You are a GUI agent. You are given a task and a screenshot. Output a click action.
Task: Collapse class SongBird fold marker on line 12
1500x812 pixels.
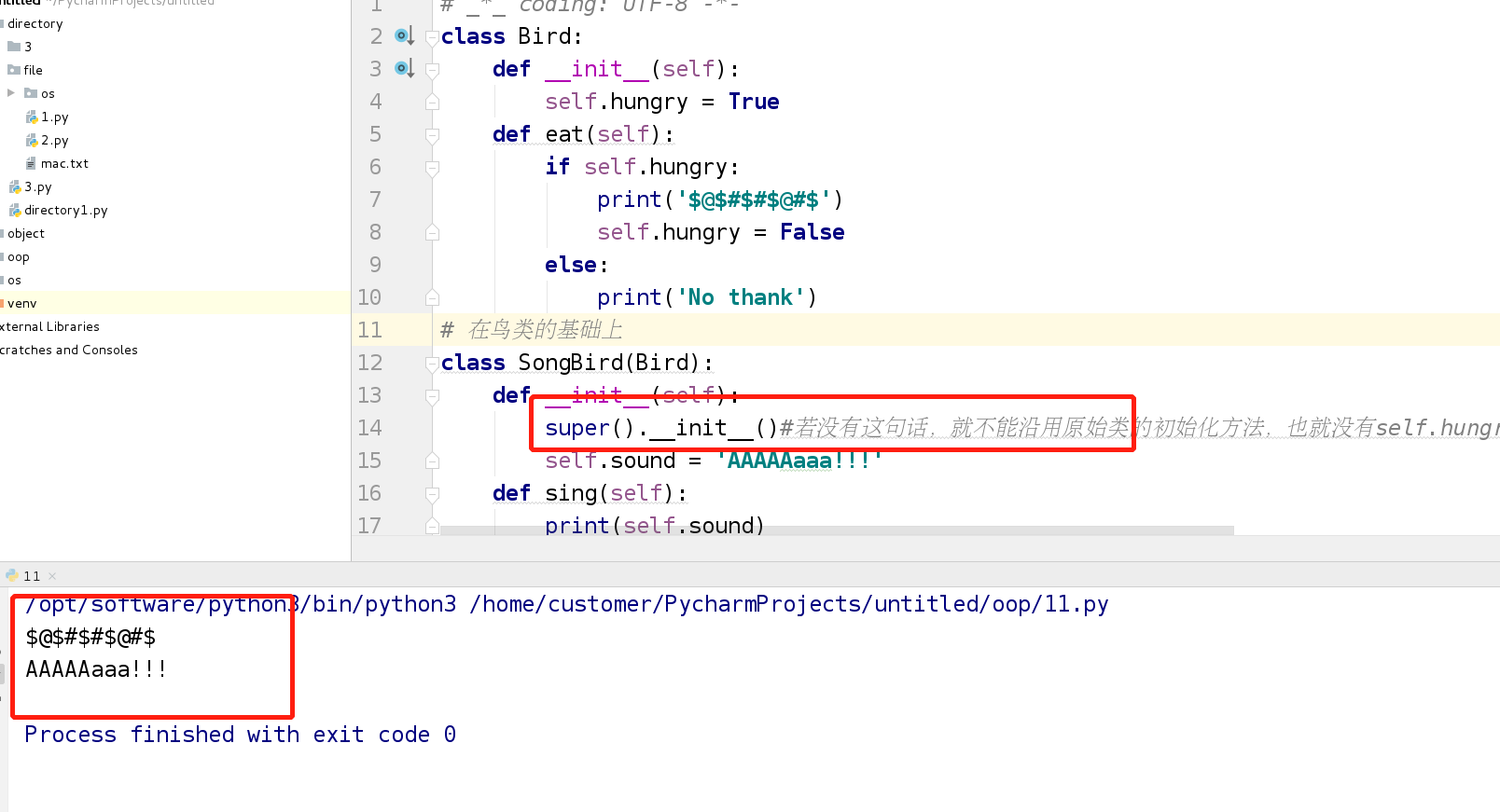(x=432, y=364)
